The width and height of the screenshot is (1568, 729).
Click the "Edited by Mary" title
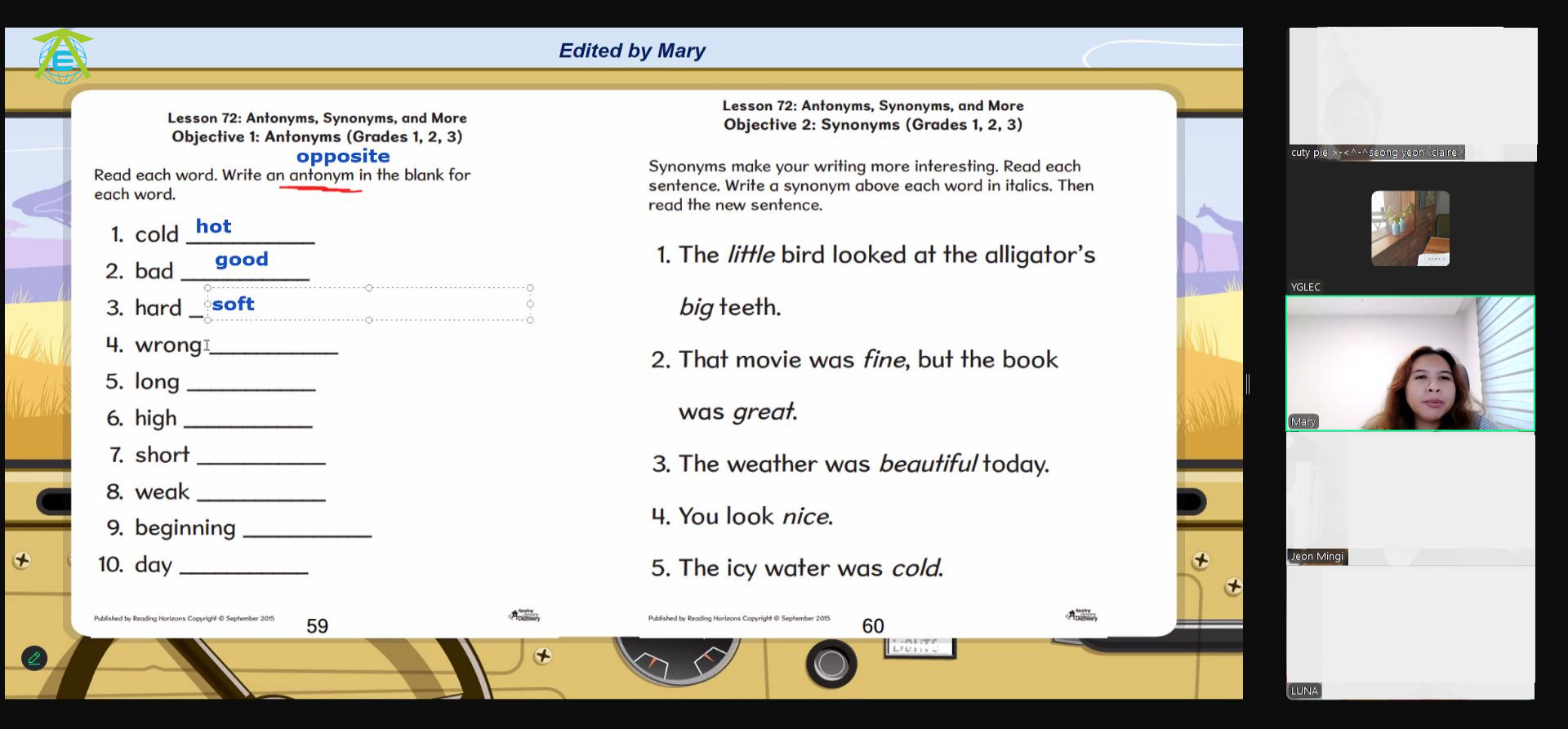632,51
